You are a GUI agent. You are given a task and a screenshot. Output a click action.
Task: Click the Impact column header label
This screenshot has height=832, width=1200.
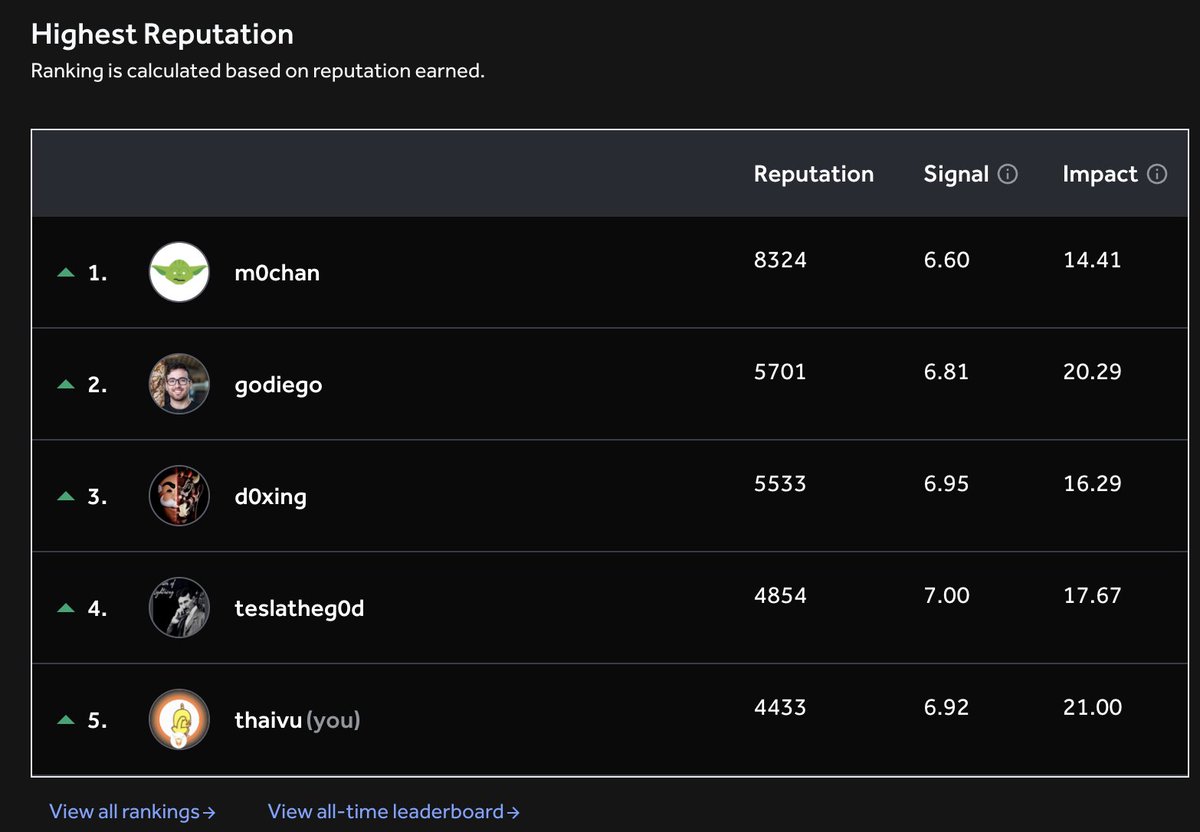[1100, 174]
